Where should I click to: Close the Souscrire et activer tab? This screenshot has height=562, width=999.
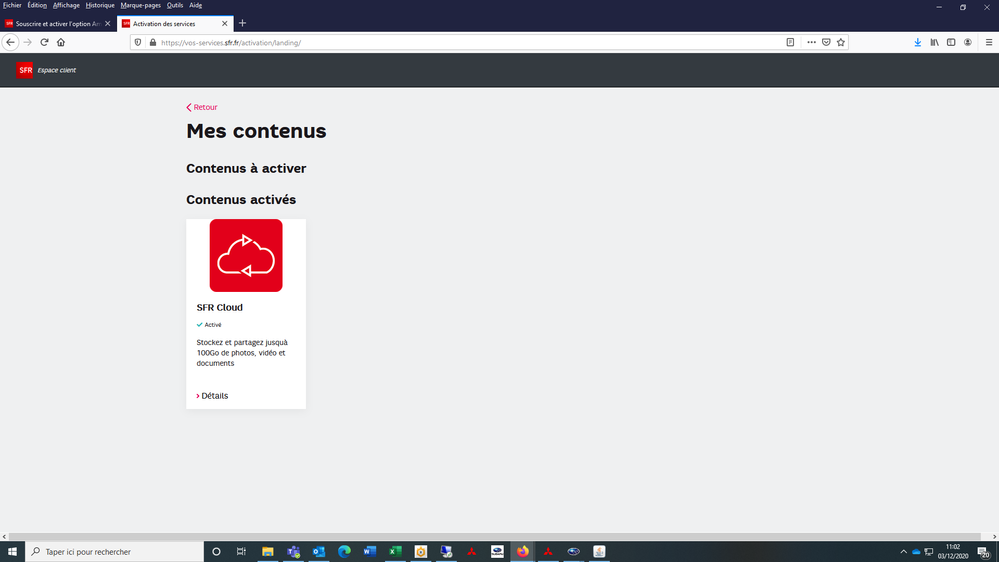(107, 24)
